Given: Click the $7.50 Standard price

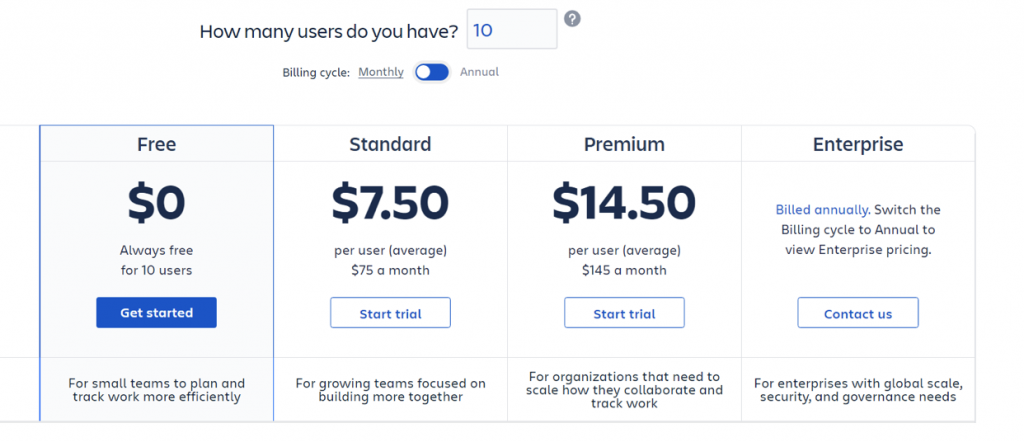Looking at the screenshot, I should [390, 203].
